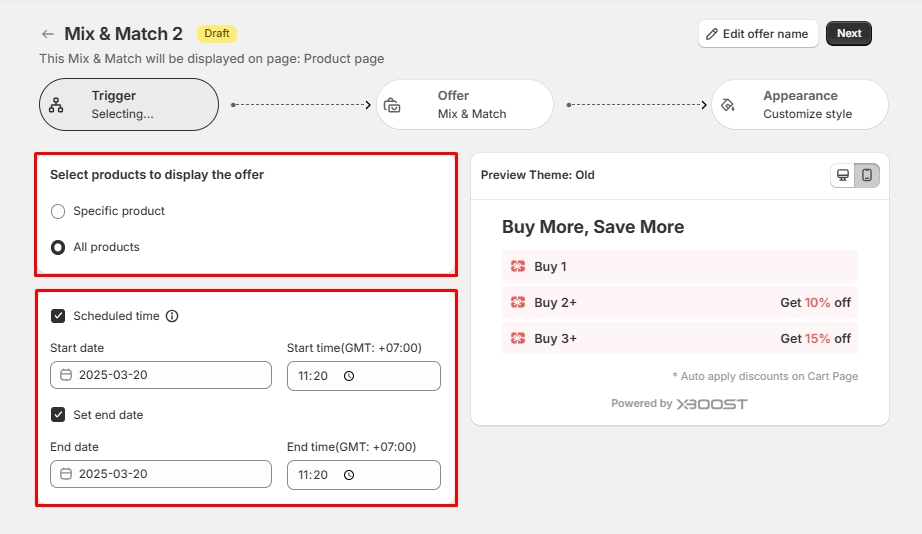Click the Edit offer name button
Screen dimensions: 922x534
click(x=757, y=34)
